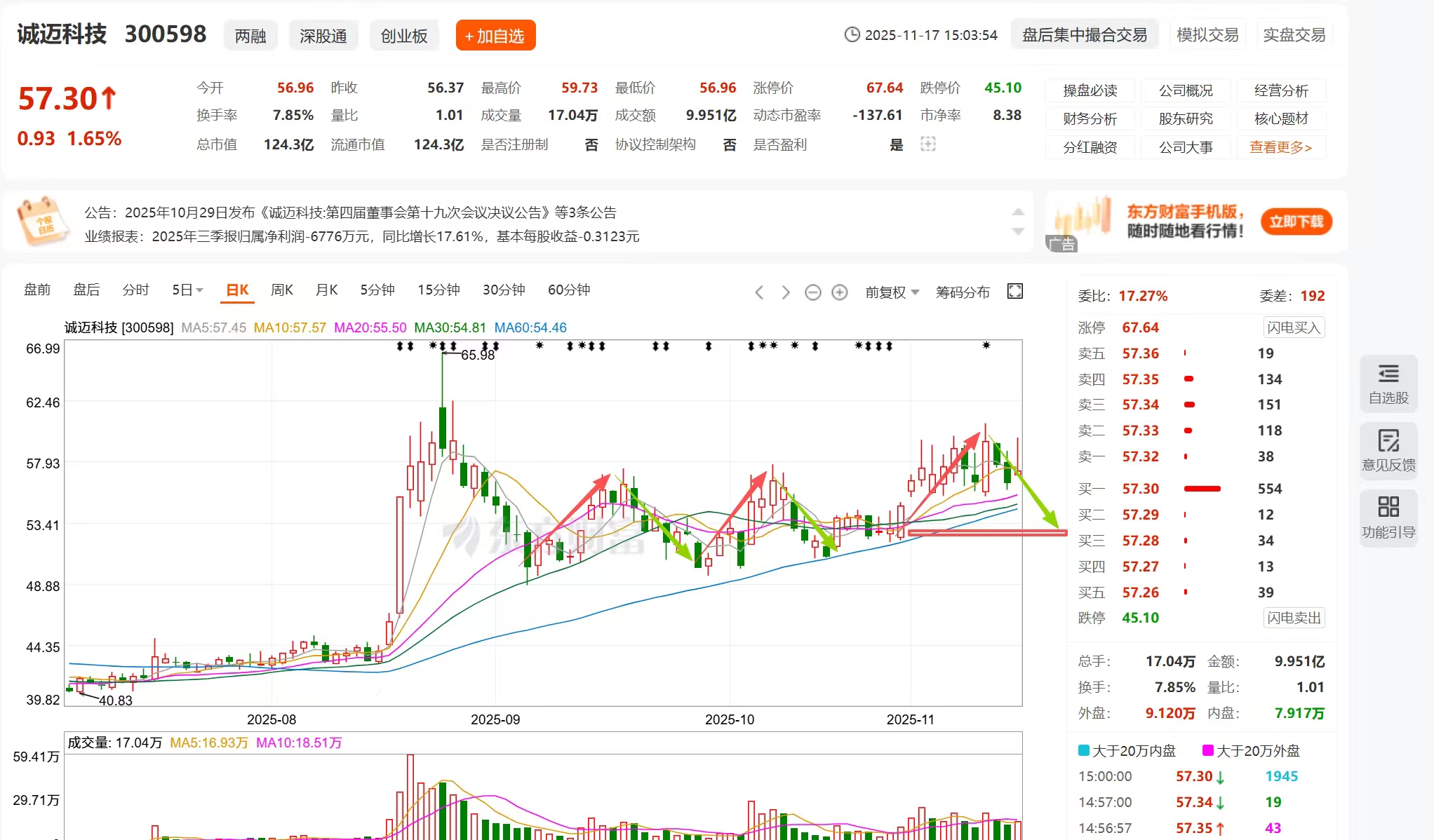
Task: Toggle the 两融 tag
Action: [250, 36]
